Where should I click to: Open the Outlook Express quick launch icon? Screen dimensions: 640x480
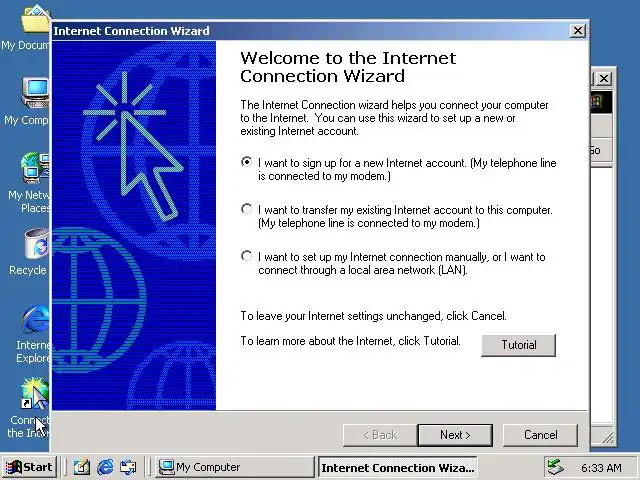tap(128, 467)
